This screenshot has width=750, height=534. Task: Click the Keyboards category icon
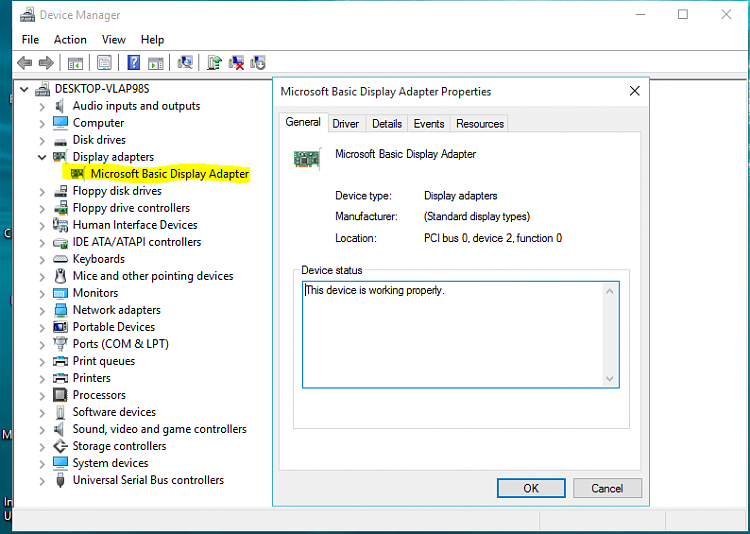pos(60,259)
